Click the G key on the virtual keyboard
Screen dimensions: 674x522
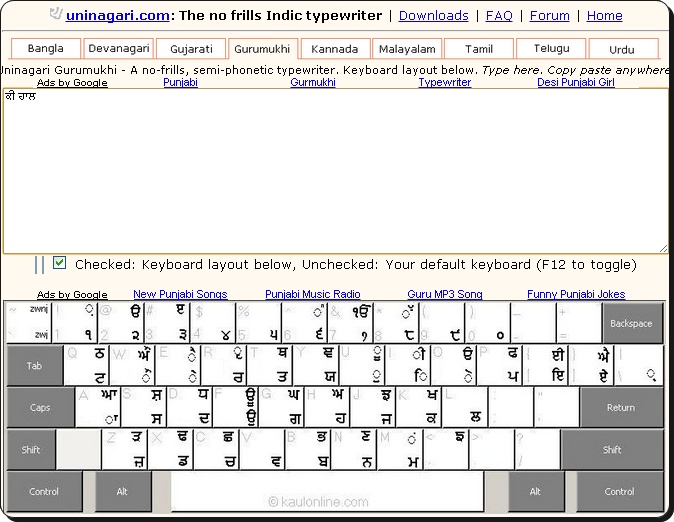(282, 407)
